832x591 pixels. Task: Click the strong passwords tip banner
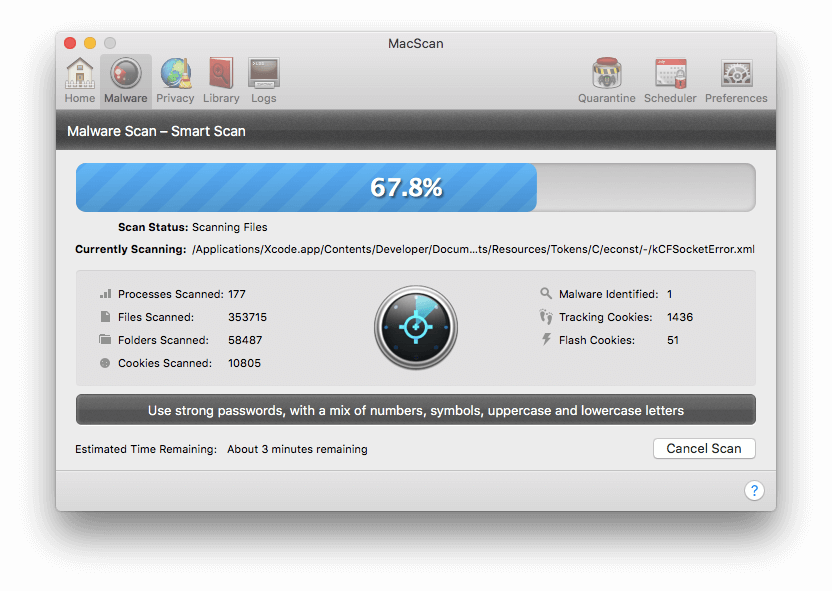point(416,409)
